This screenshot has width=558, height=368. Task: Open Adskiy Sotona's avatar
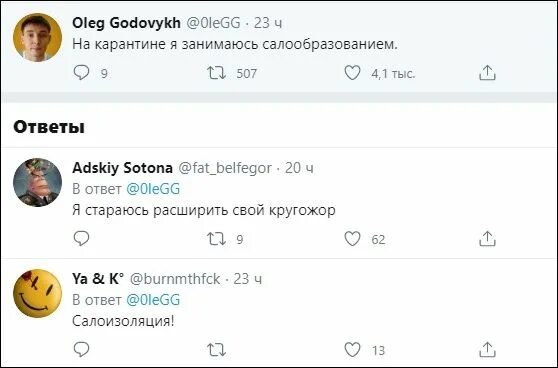pos(37,183)
